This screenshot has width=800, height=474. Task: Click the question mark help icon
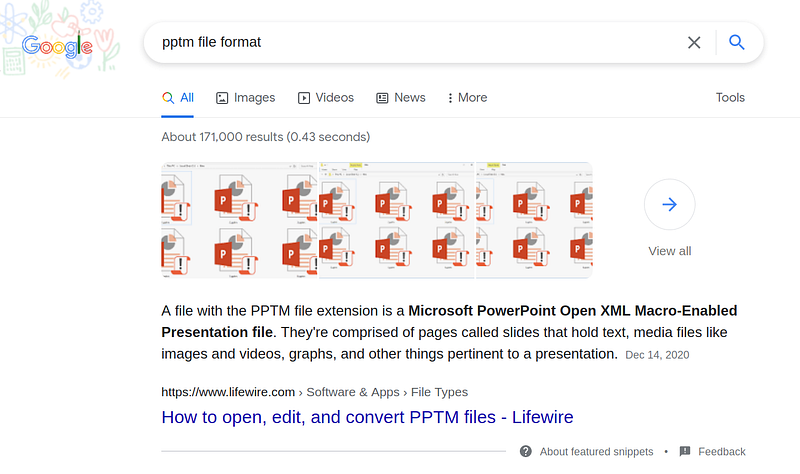pyautogui.click(x=526, y=452)
